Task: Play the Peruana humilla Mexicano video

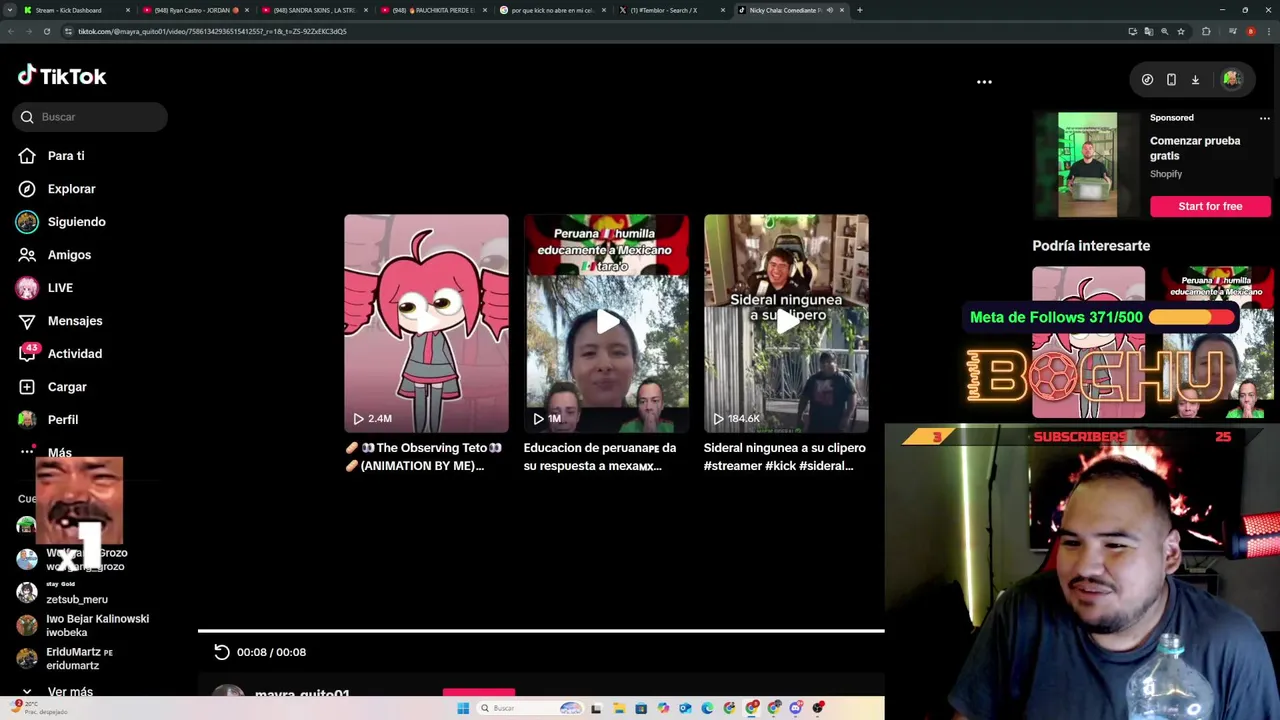Action: [x=607, y=323]
